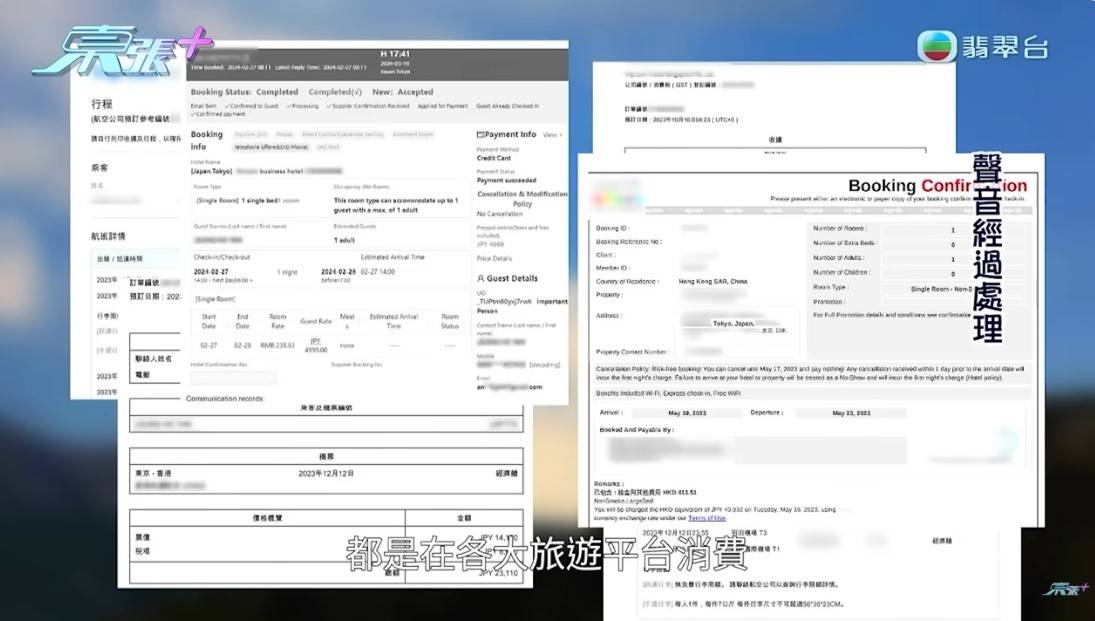Click the Booking info section heading
1095x621 pixels.
(207, 140)
